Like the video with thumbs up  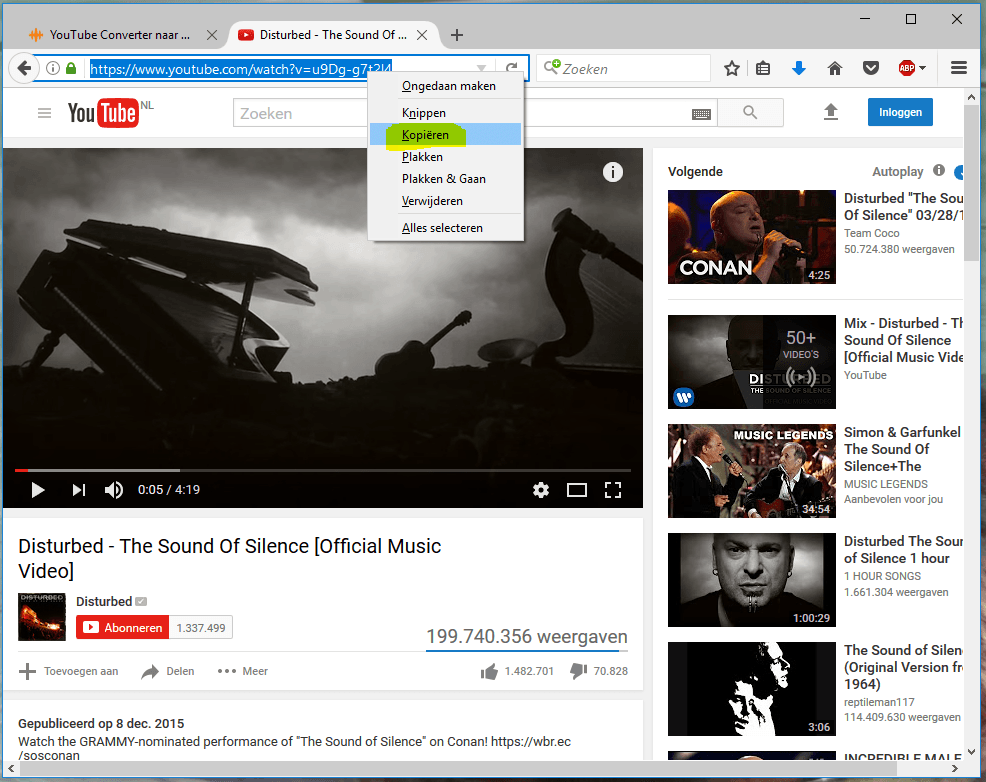(489, 672)
